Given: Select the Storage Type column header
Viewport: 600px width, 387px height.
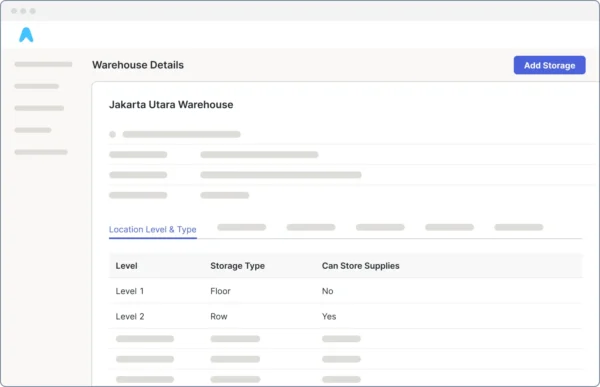Looking at the screenshot, I should pos(237,266).
